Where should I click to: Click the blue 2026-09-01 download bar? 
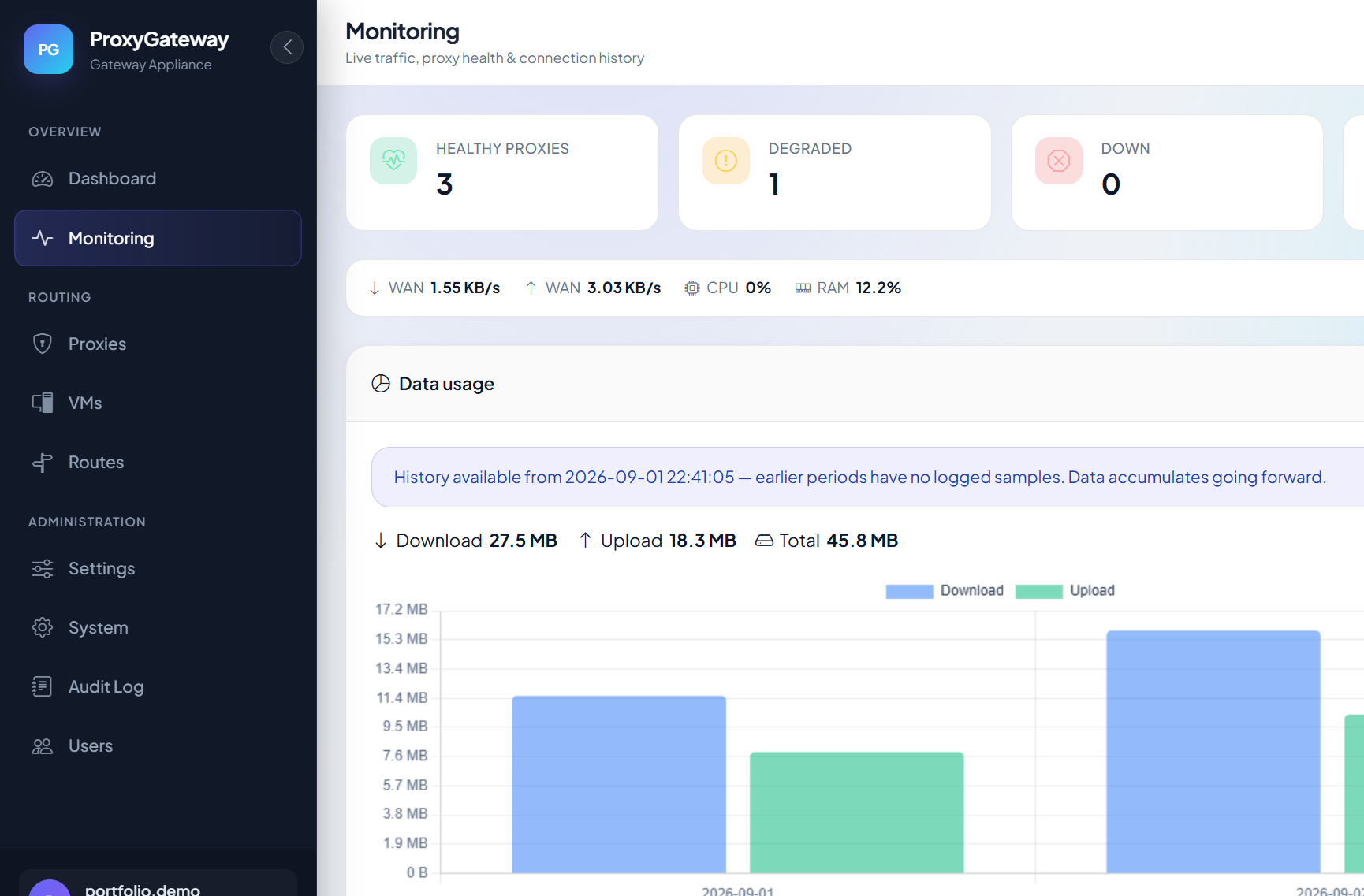point(619,784)
